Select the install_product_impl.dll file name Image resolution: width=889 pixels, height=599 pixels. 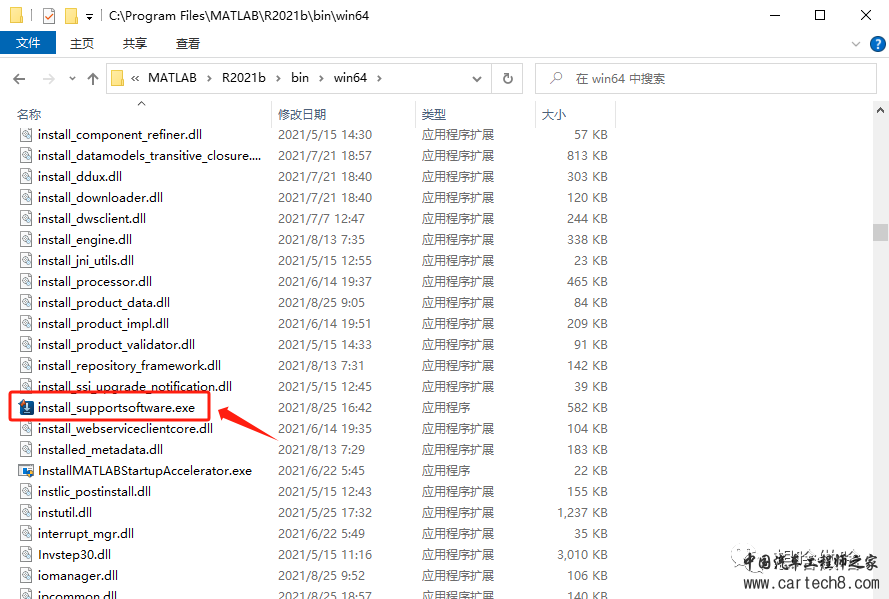[103, 324]
